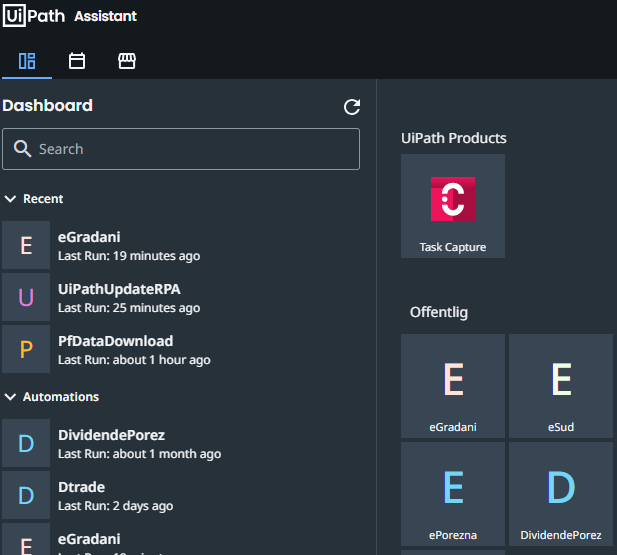Open the Dashboard home tab icon
The height and width of the screenshot is (555, 617).
click(27, 61)
